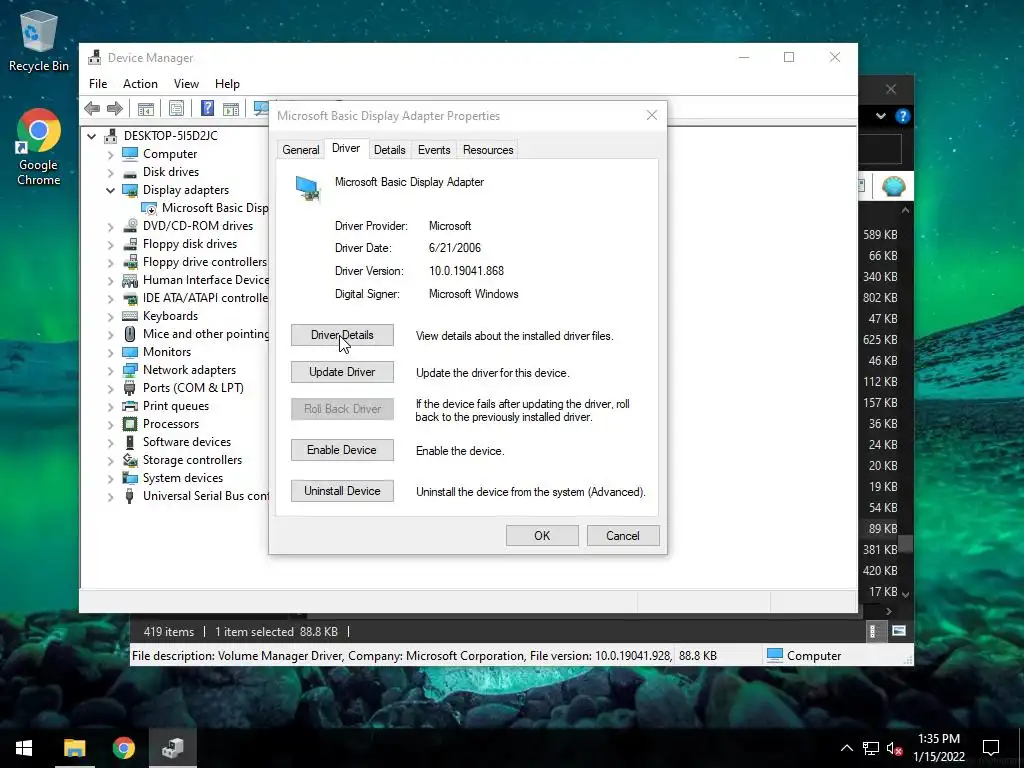Click the Driver Details button
The image size is (1024, 768).
click(342, 335)
